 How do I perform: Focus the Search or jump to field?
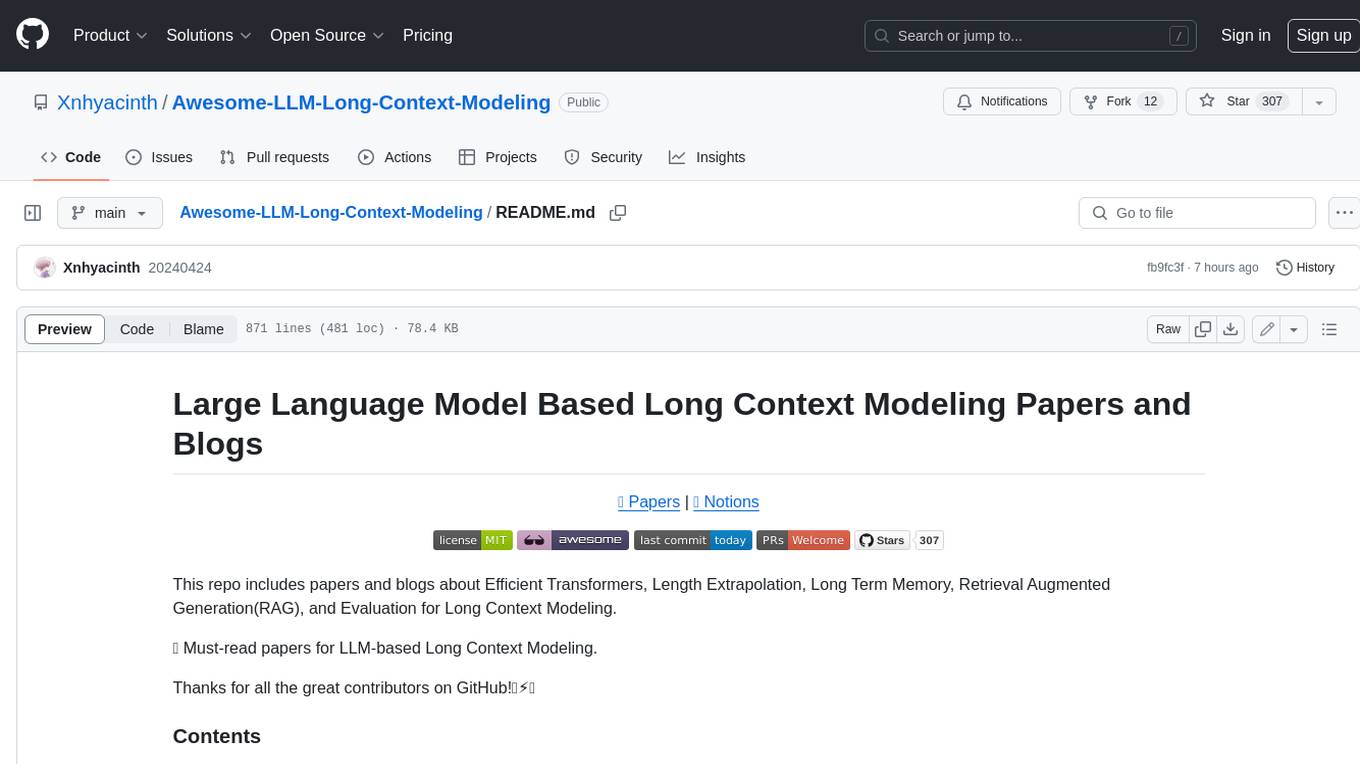[x=1031, y=36]
